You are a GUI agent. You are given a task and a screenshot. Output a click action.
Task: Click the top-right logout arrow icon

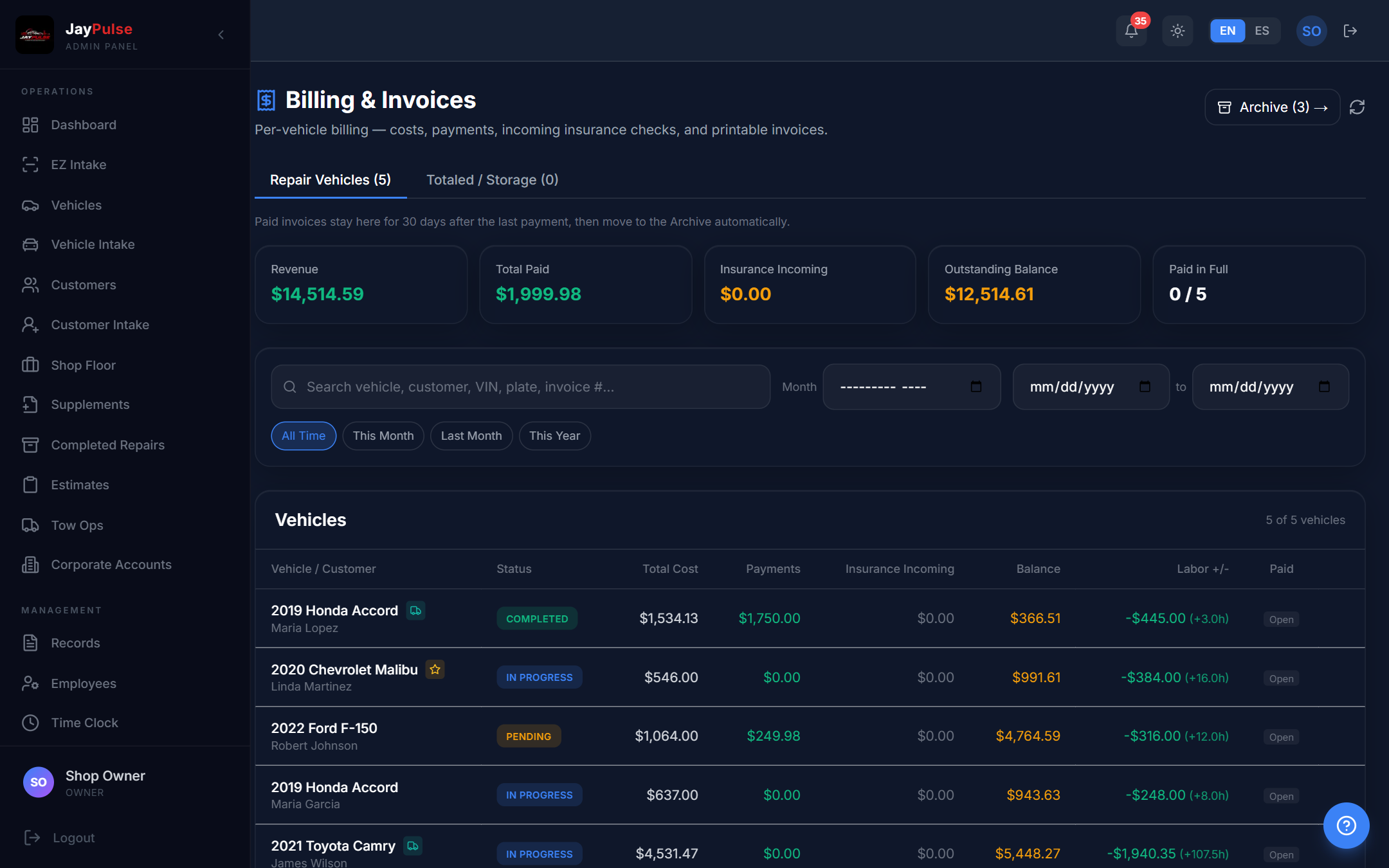click(1350, 31)
